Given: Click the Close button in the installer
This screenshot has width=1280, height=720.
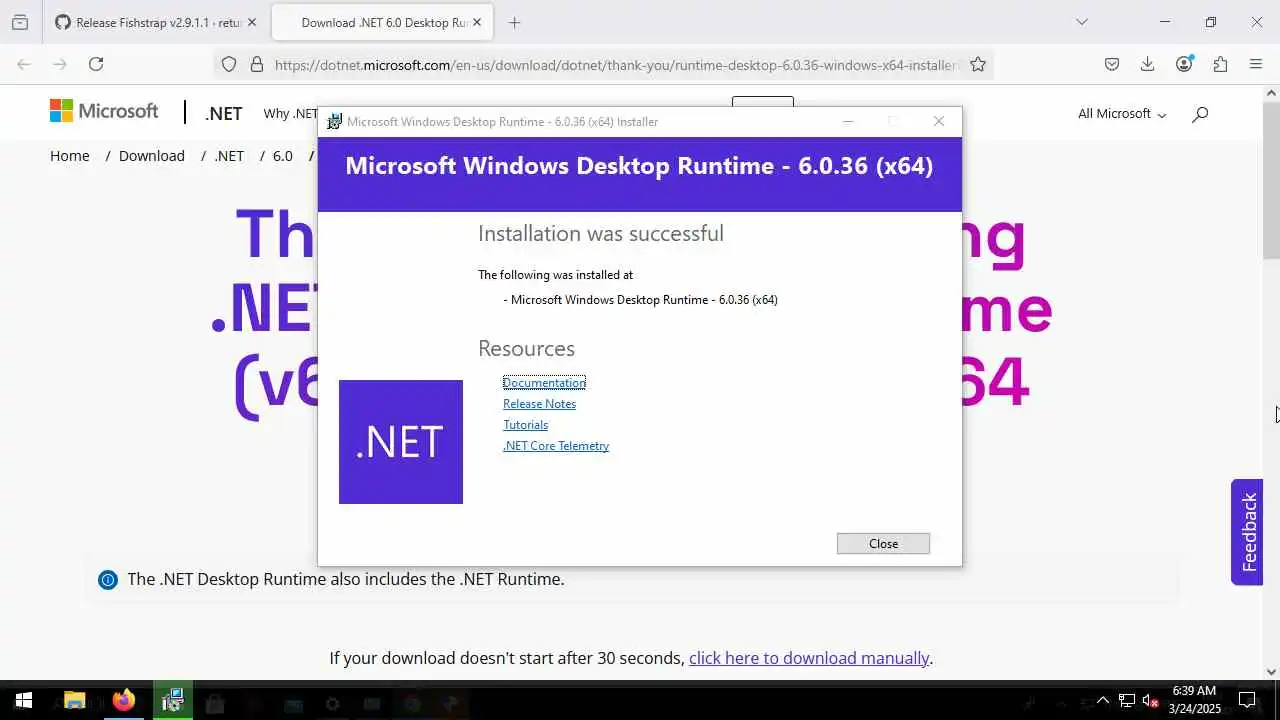Looking at the screenshot, I should point(883,543).
